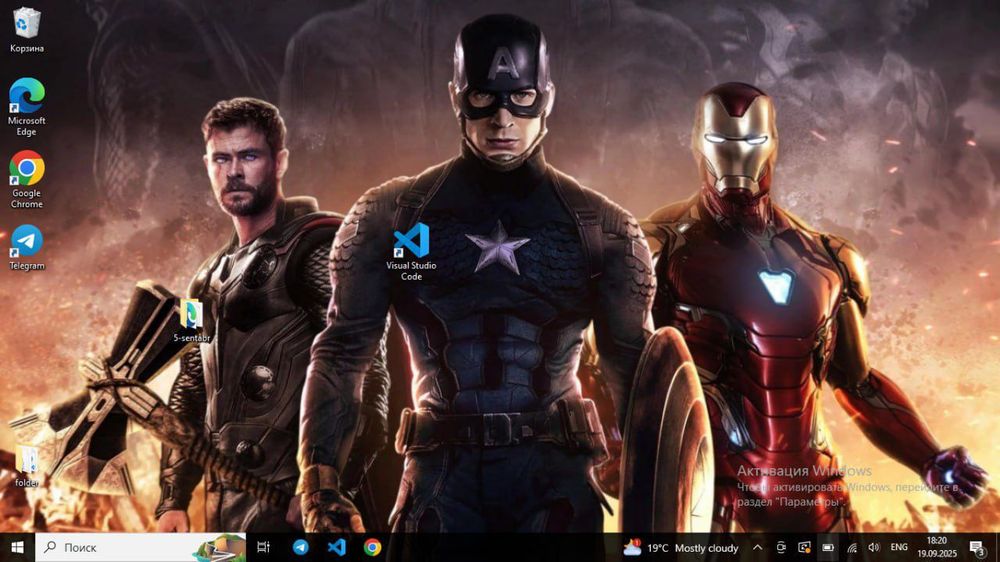This screenshot has height=562, width=1000.
Task: Select the Google Chrome desktop shortcut
Action: click(x=26, y=179)
